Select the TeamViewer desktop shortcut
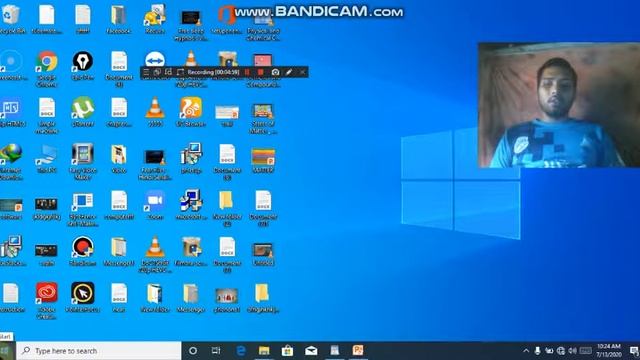The image size is (640, 360). [155, 60]
